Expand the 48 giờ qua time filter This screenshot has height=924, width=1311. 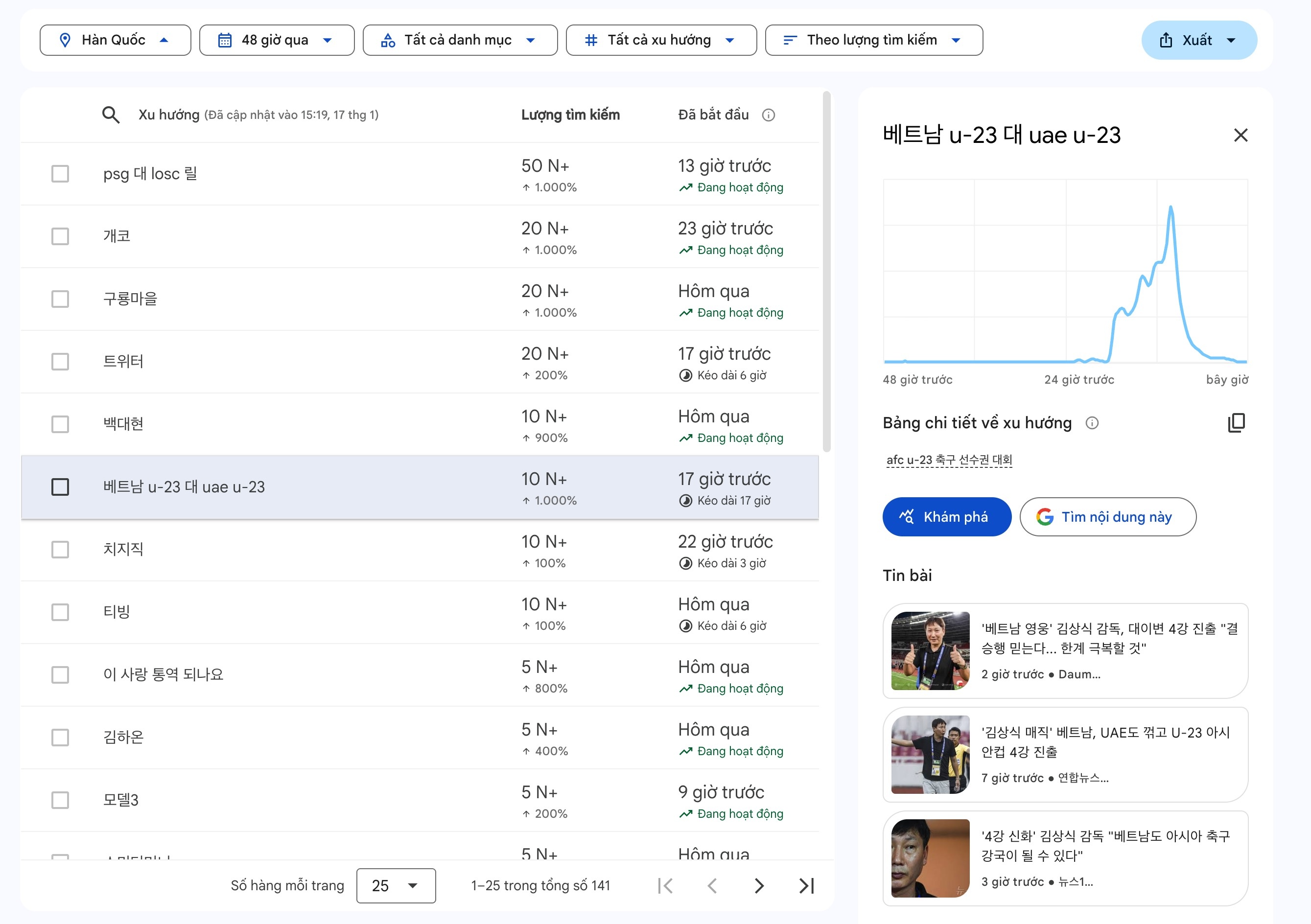coord(277,40)
